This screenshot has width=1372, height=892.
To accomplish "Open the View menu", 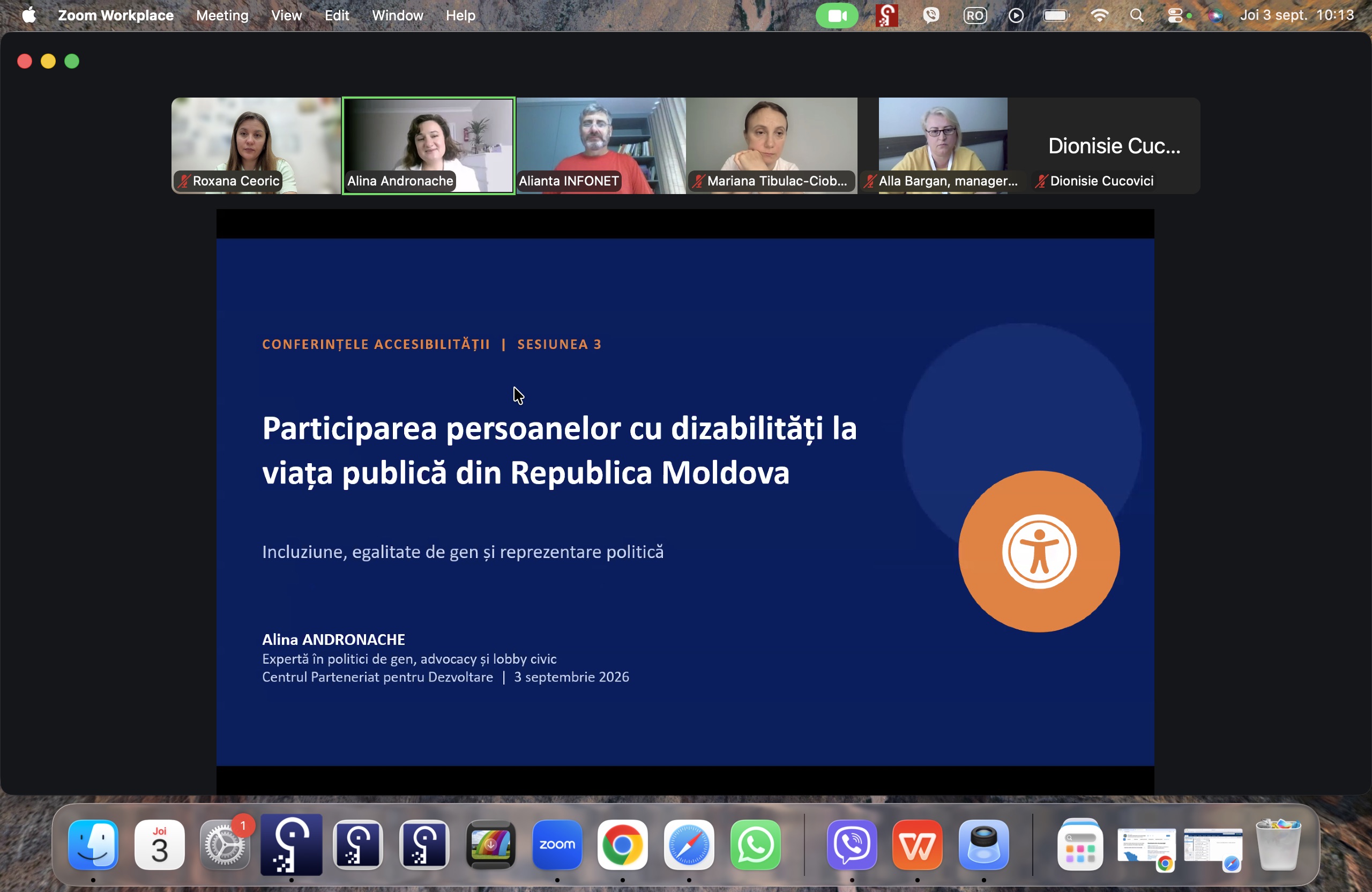I will coord(287,16).
